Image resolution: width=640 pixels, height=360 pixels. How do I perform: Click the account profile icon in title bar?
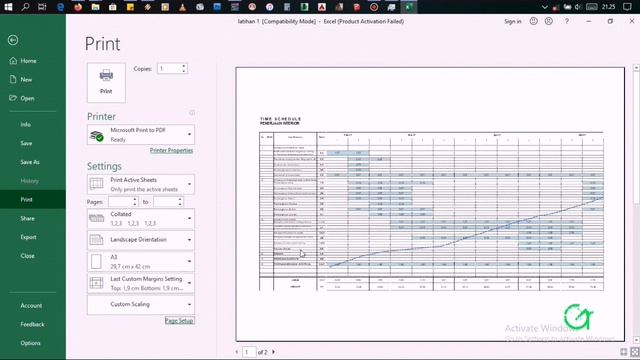tap(549, 21)
